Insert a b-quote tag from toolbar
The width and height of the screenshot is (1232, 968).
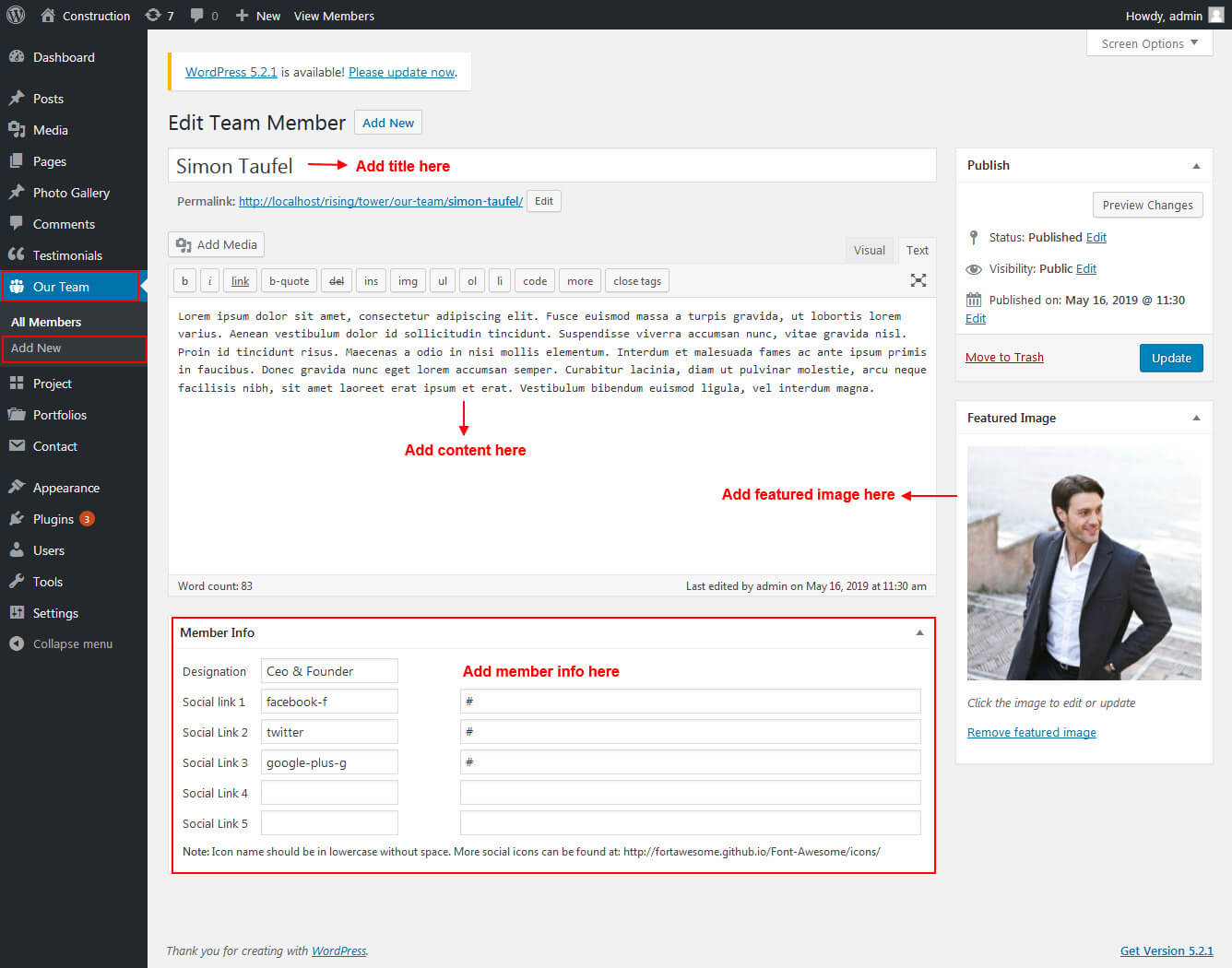289,281
